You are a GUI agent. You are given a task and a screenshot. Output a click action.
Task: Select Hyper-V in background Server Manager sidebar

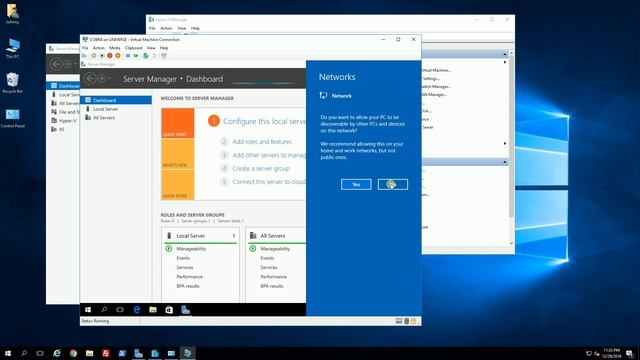(67, 121)
